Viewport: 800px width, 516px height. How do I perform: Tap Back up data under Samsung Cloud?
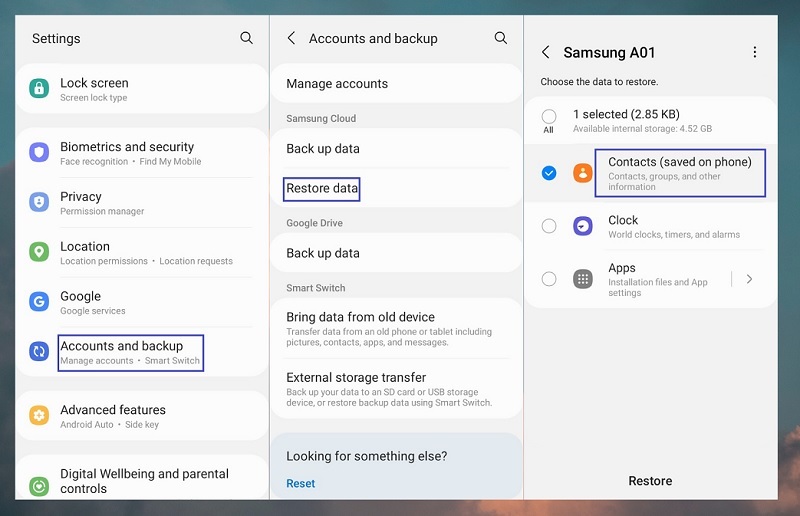tap(396, 149)
